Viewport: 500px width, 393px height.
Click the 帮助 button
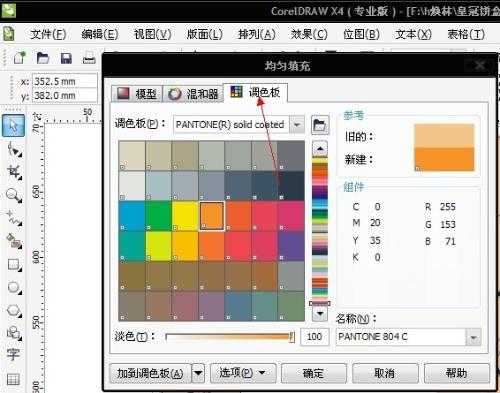[456, 373]
